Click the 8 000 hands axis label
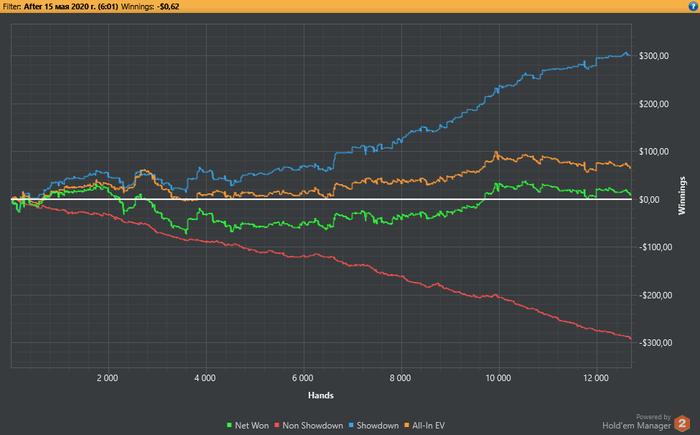The width and height of the screenshot is (700, 435). [400, 378]
